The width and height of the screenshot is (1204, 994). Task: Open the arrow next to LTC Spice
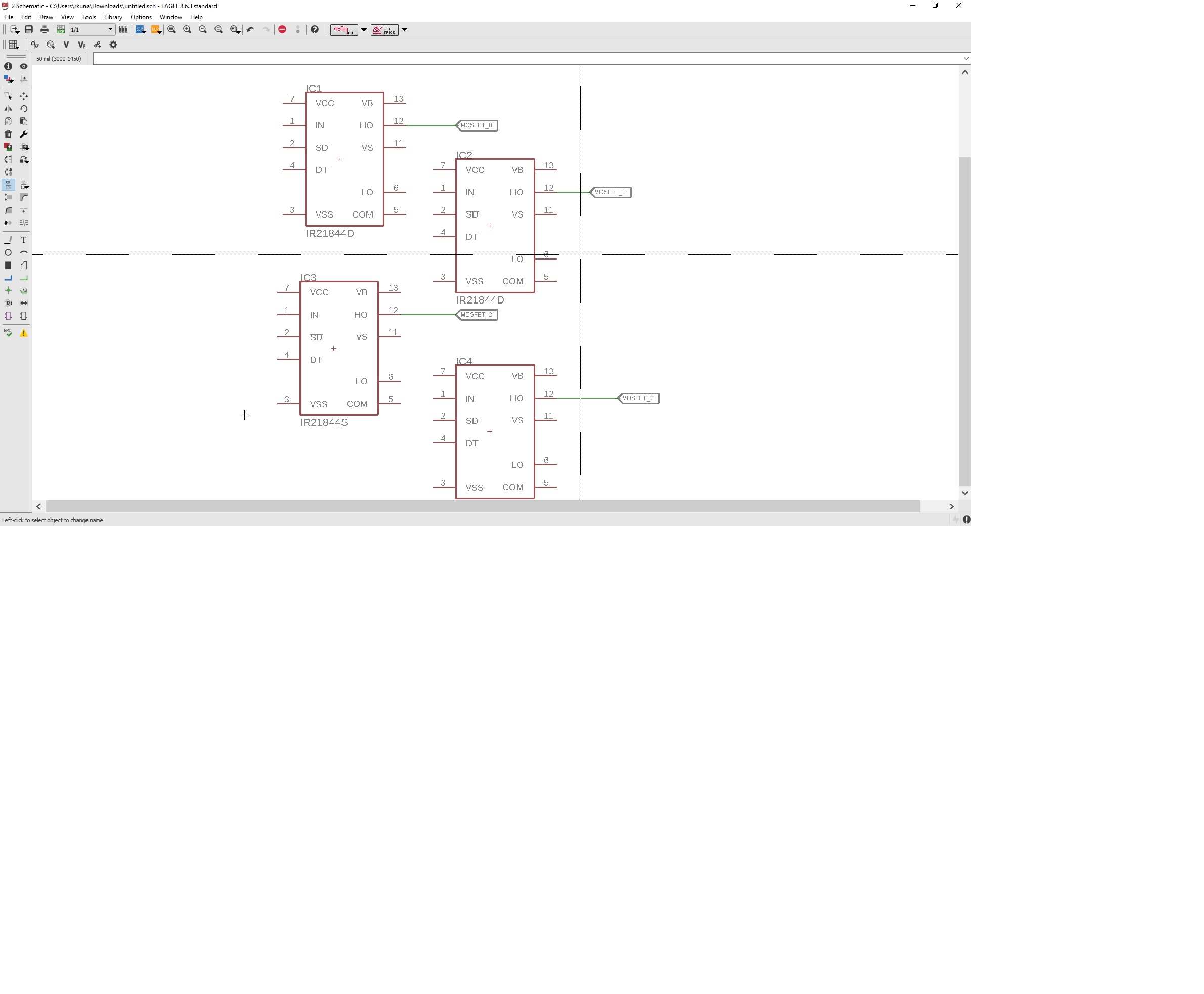pos(404,30)
